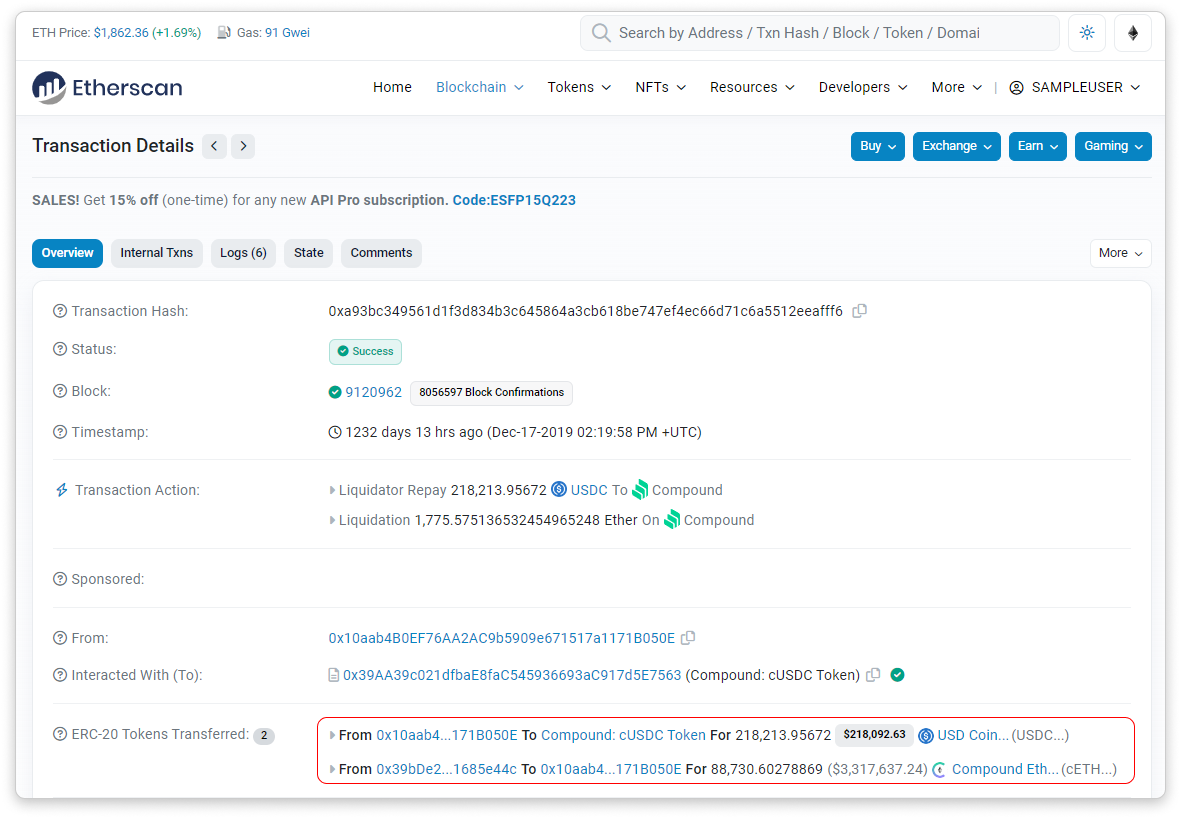The height and width of the screenshot is (818, 1181).
Task: Expand the More dropdown beside tabs
Action: coord(1120,253)
